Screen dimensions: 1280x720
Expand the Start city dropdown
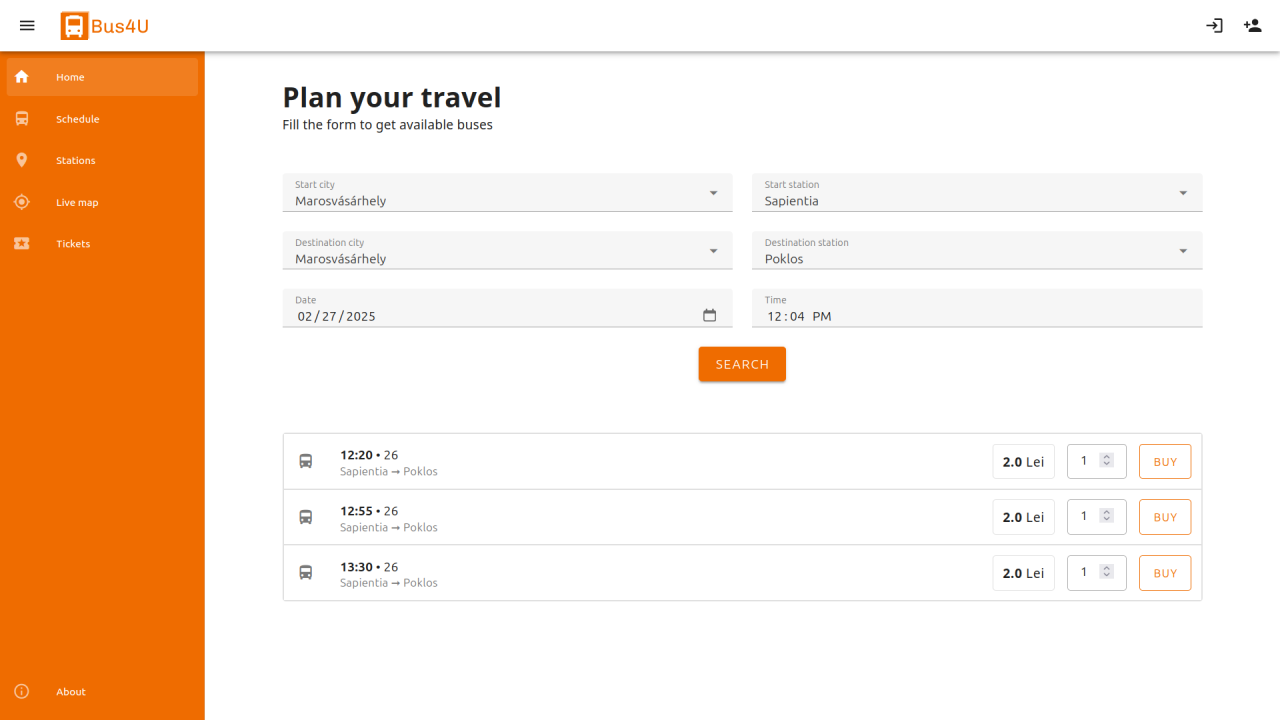[712, 193]
